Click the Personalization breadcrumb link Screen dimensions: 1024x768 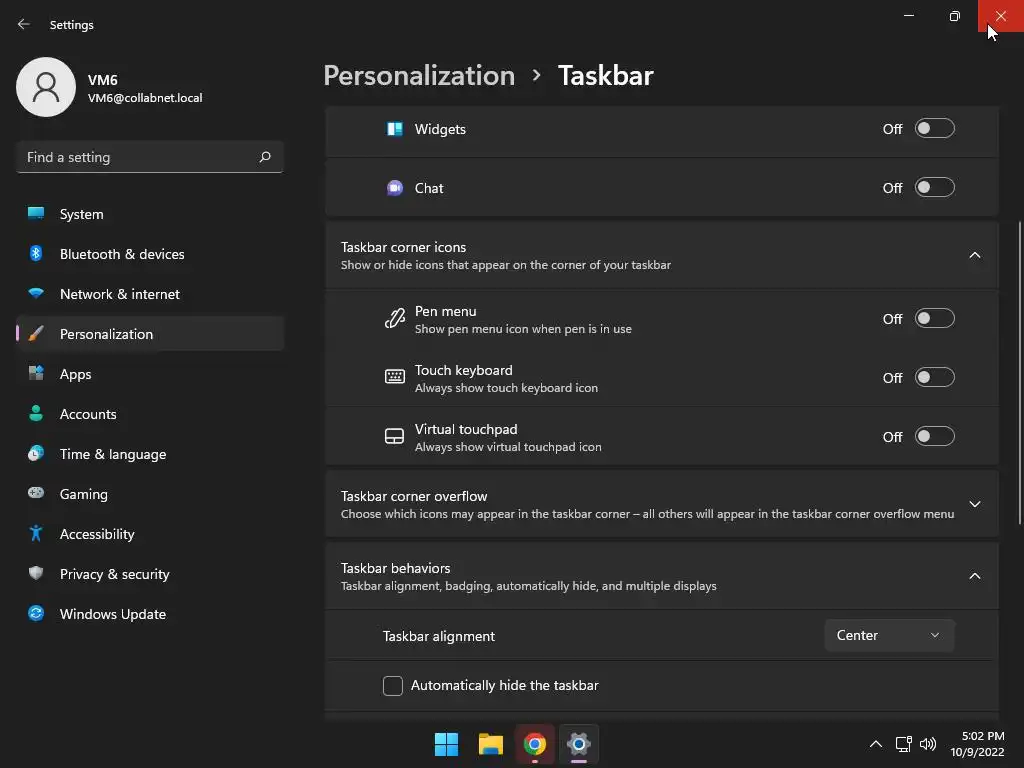coord(419,76)
